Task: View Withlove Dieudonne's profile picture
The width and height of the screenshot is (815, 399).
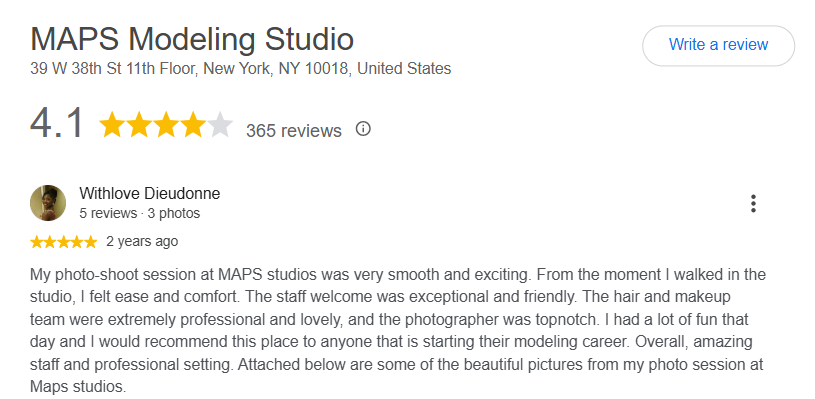Action: click(x=48, y=203)
